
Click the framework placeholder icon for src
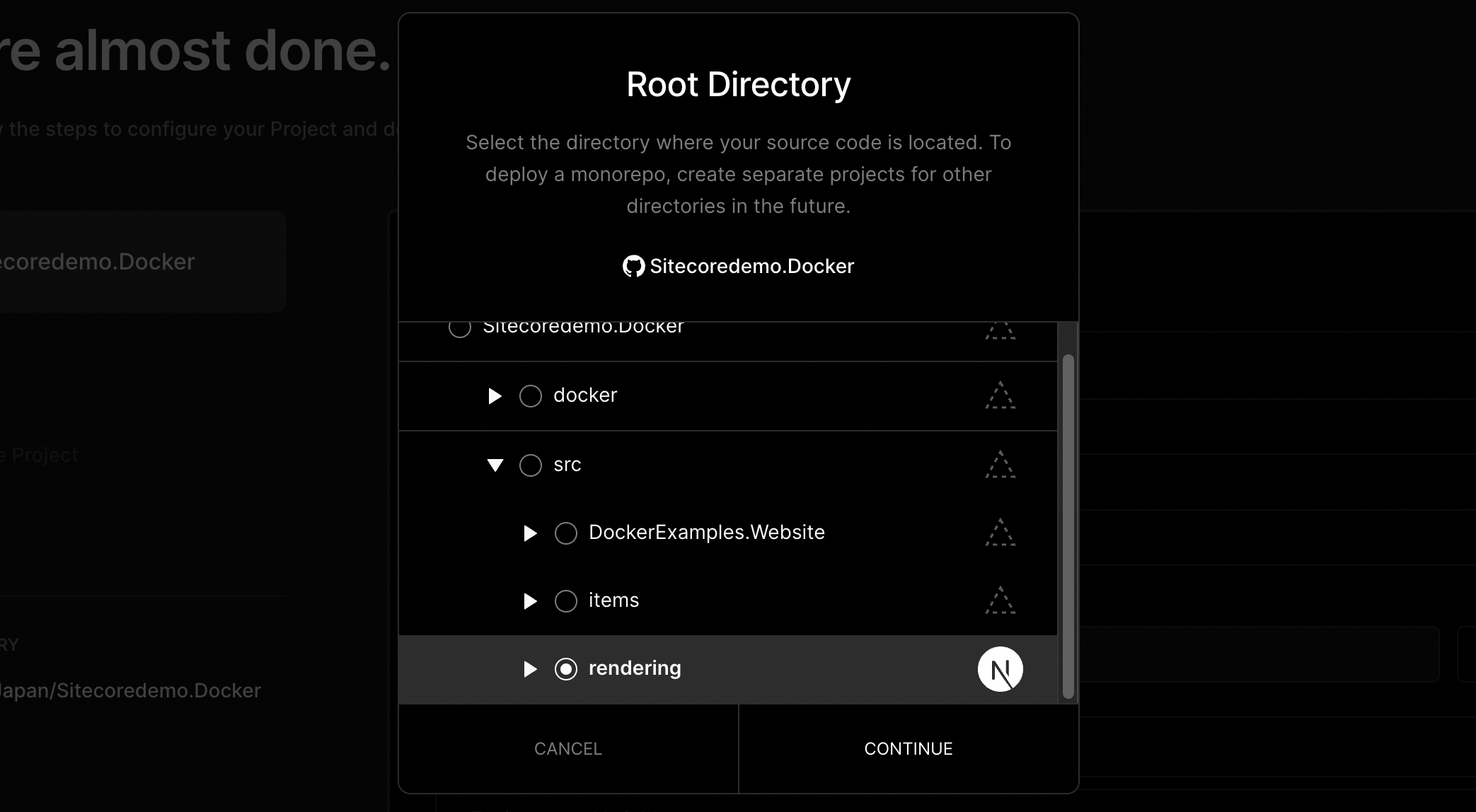pos(1001,465)
